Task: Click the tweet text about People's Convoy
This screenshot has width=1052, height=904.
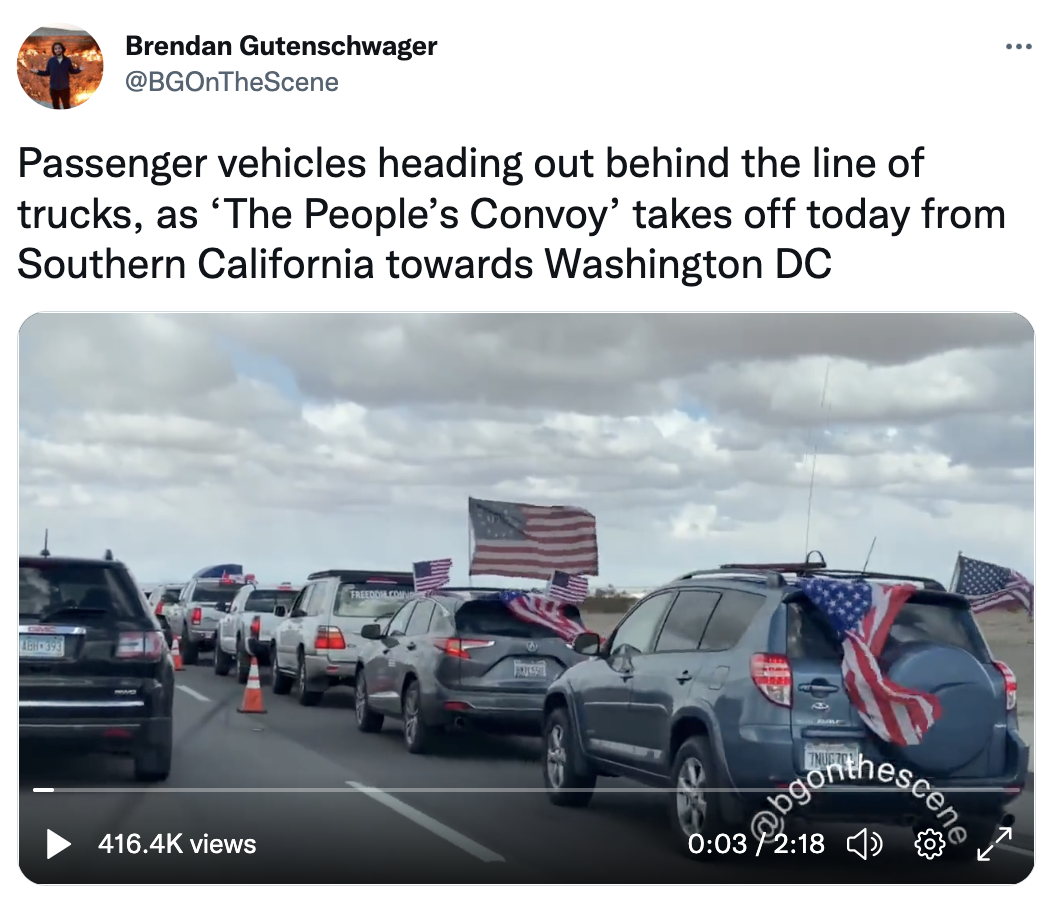Action: point(511,213)
